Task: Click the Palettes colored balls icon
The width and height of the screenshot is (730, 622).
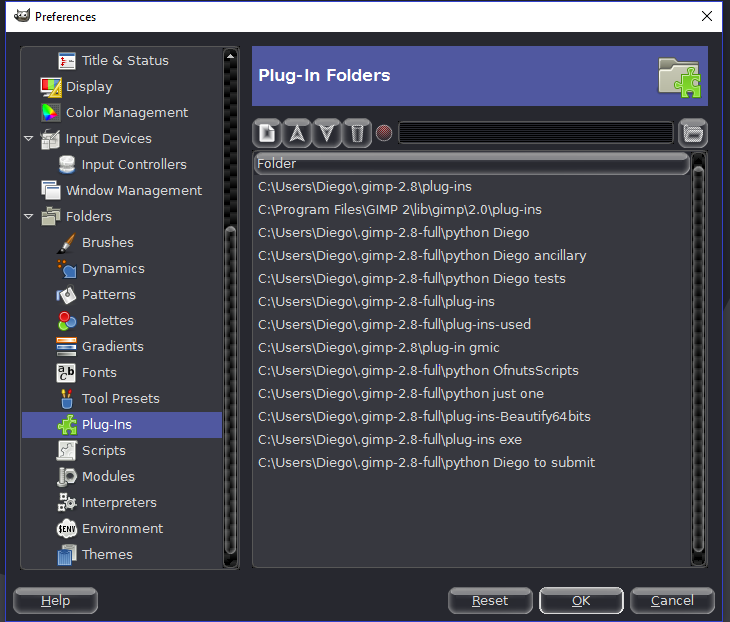Action: tap(67, 321)
